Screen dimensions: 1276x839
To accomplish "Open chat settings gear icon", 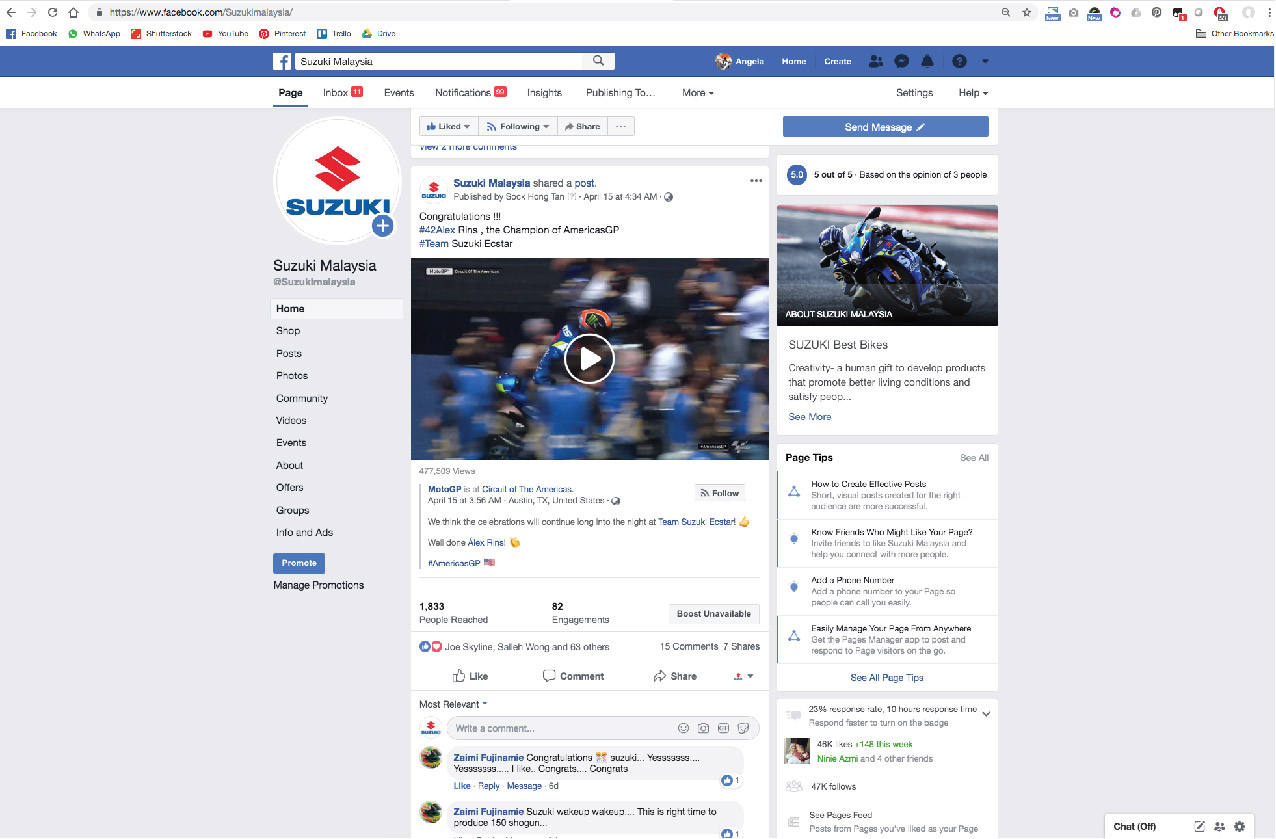I will point(1240,826).
